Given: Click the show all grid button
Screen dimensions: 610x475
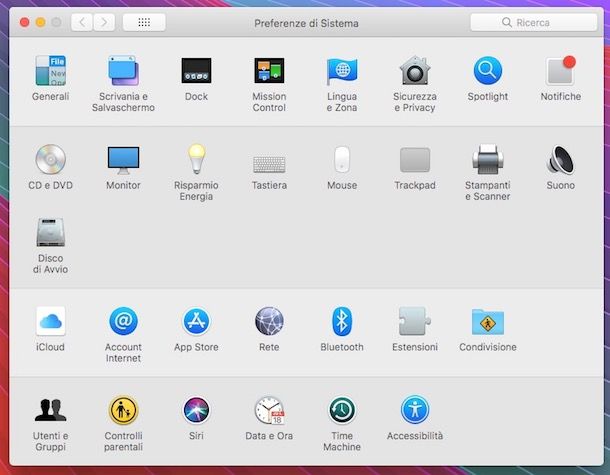Looking at the screenshot, I should click(x=144, y=22).
